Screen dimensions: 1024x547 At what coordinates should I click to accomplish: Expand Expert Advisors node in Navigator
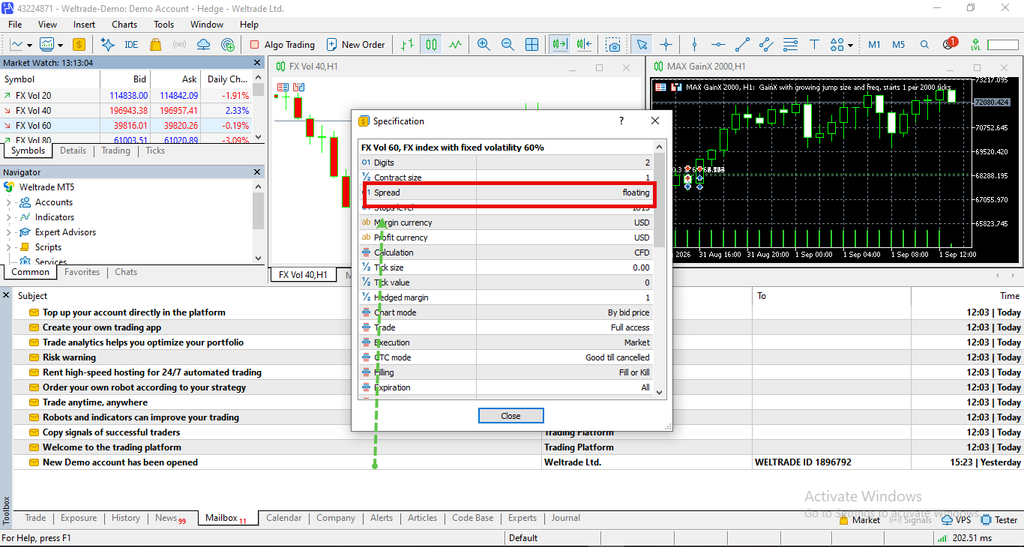pyautogui.click(x=8, y=232)
